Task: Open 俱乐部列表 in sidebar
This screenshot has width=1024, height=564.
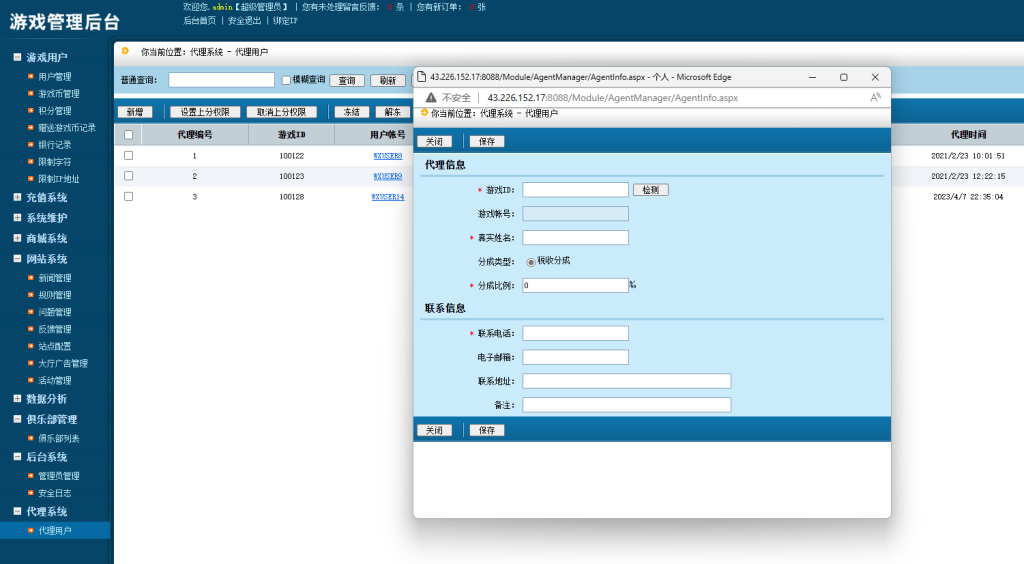Action: tap(59, 438)
